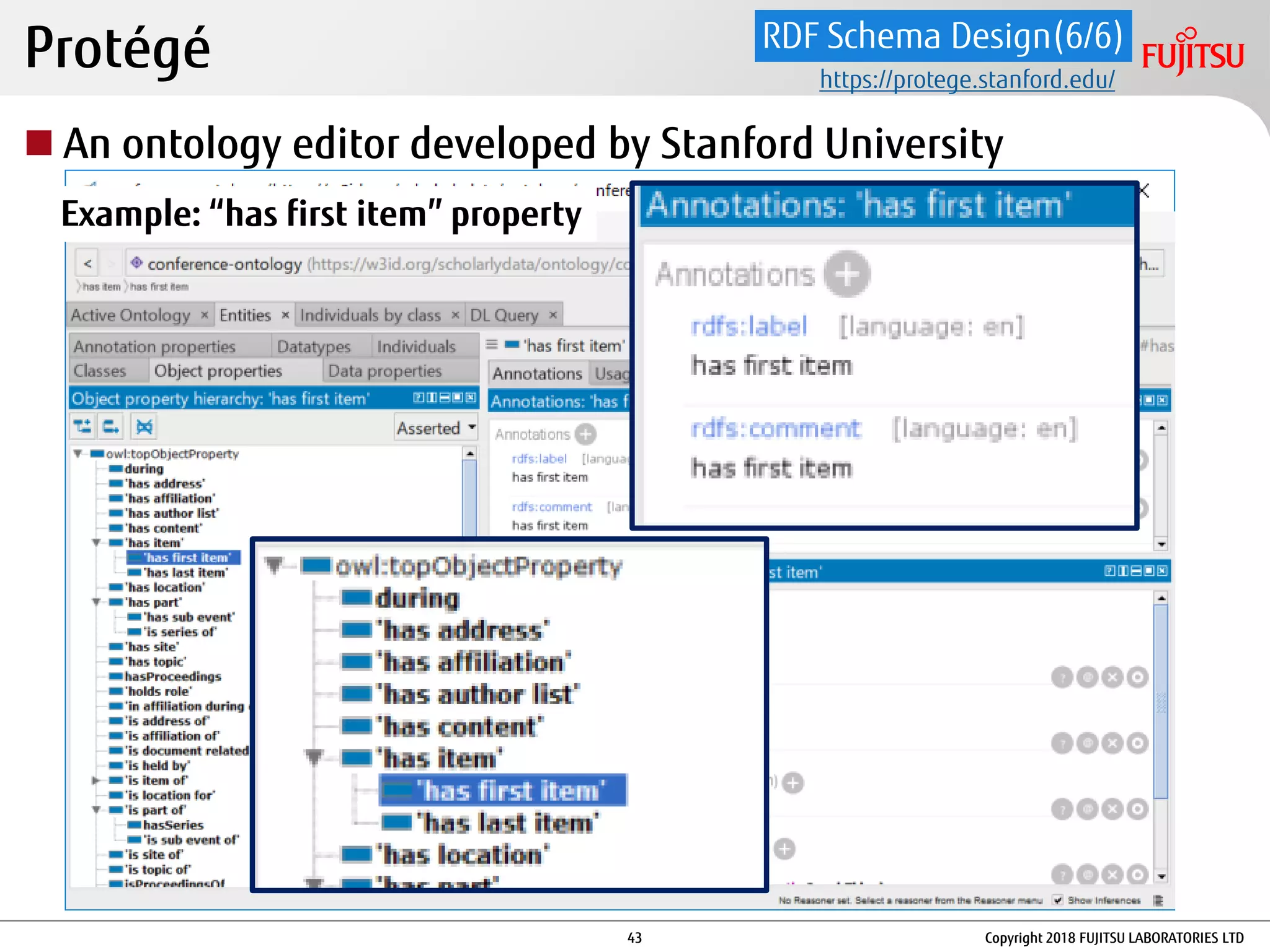Collapse owl:topObjectProperty in the enlarged tree
The height and width of the screenshot is (952, 1270).
pos(274,565)
